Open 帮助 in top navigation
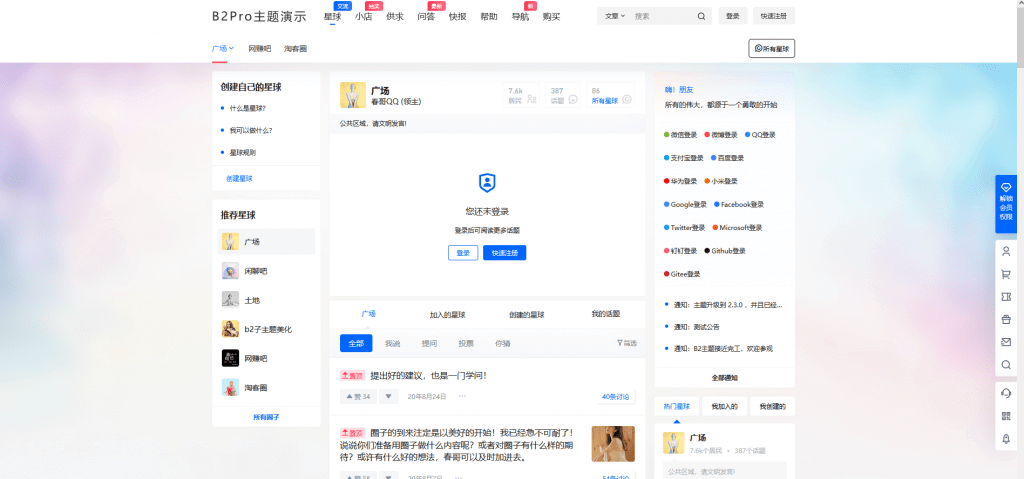 (488, 17)
